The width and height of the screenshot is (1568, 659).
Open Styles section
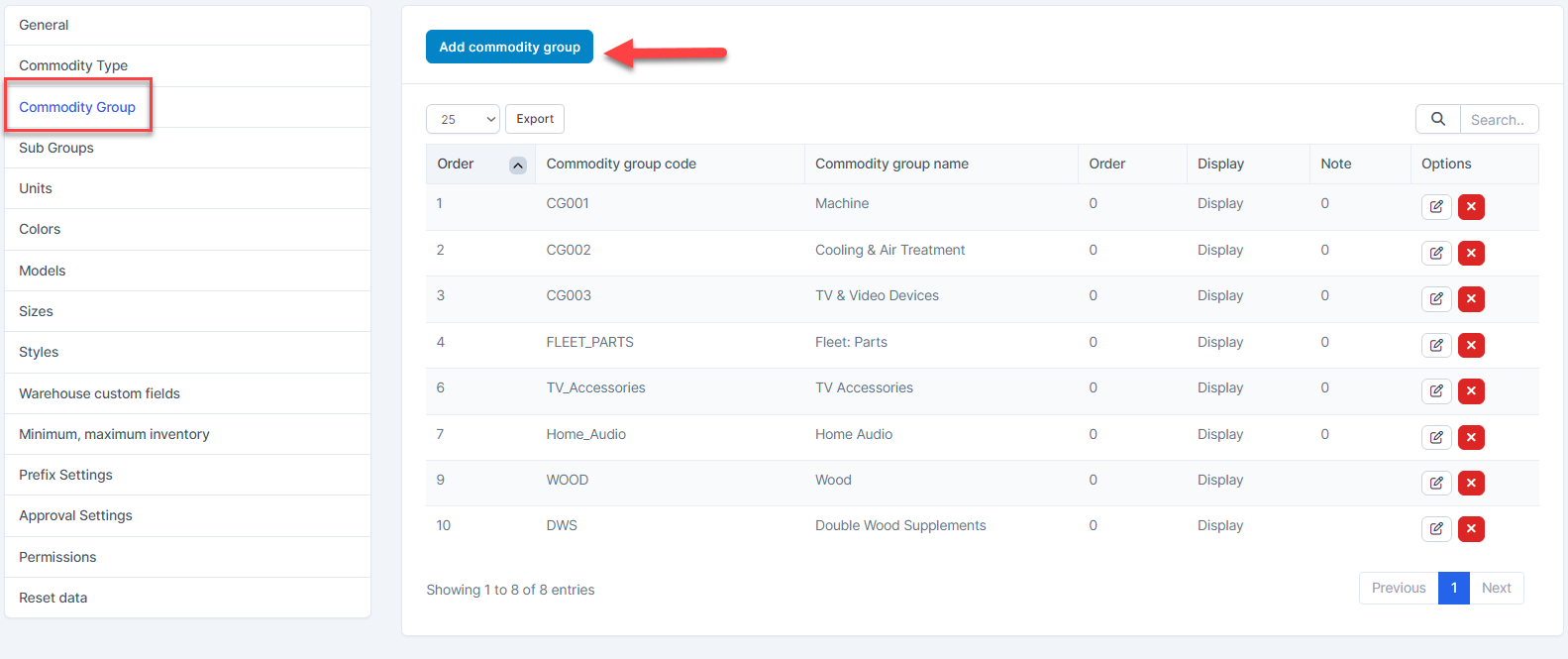pyautogui.click(x=188, y=352)
